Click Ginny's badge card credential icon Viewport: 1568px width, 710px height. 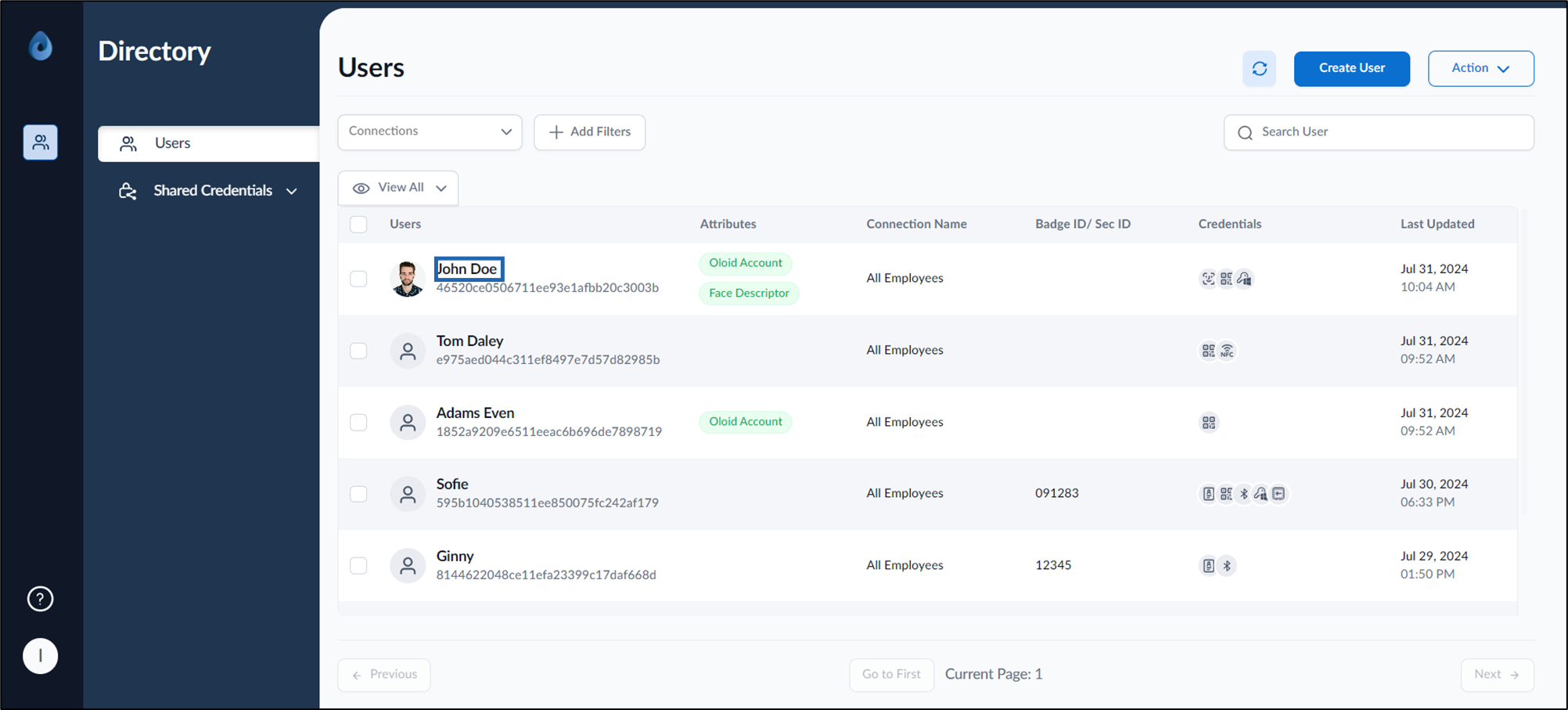(x=1208, y=566)
